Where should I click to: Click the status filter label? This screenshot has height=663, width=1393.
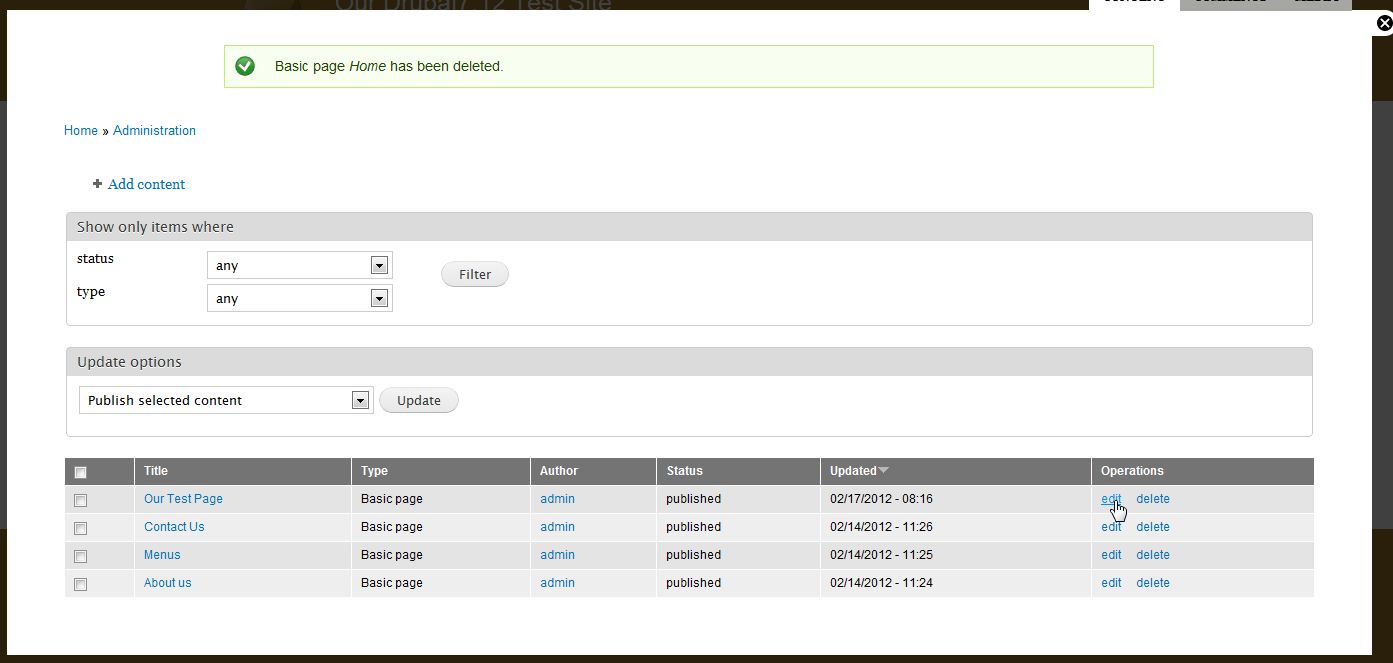coord(95,258)
